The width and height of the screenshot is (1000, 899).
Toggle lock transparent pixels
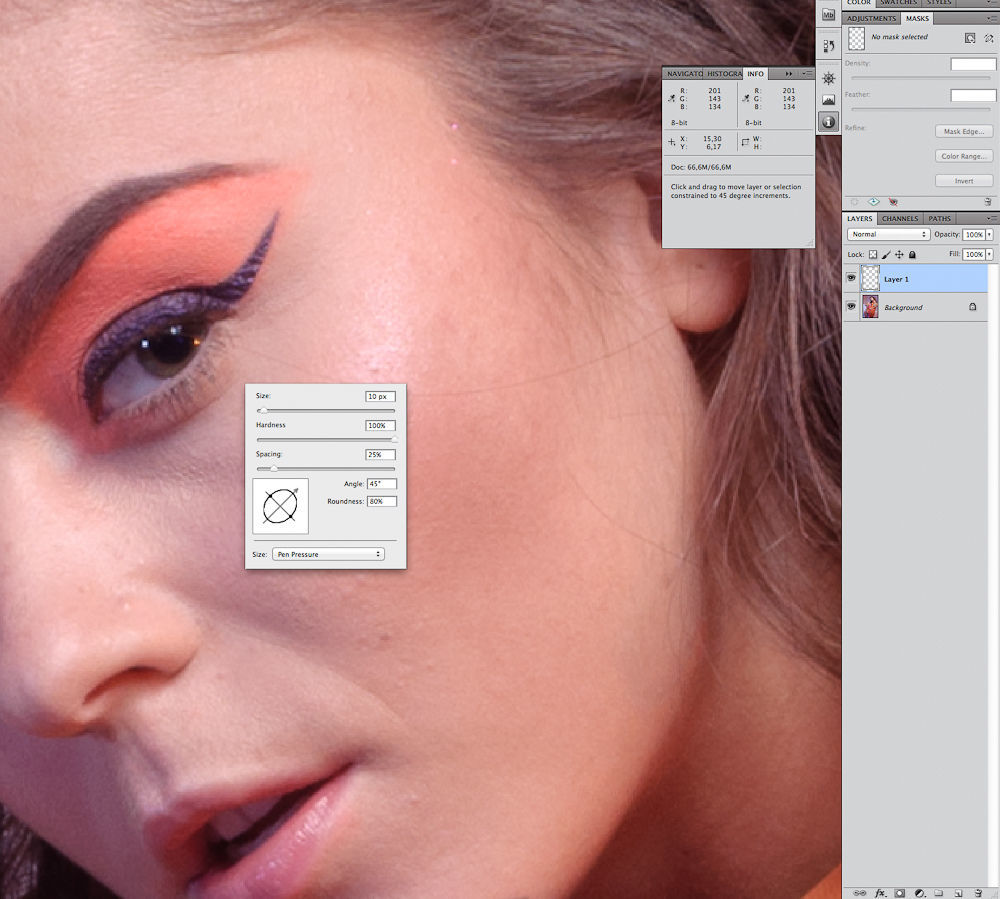tap(873, 255)
